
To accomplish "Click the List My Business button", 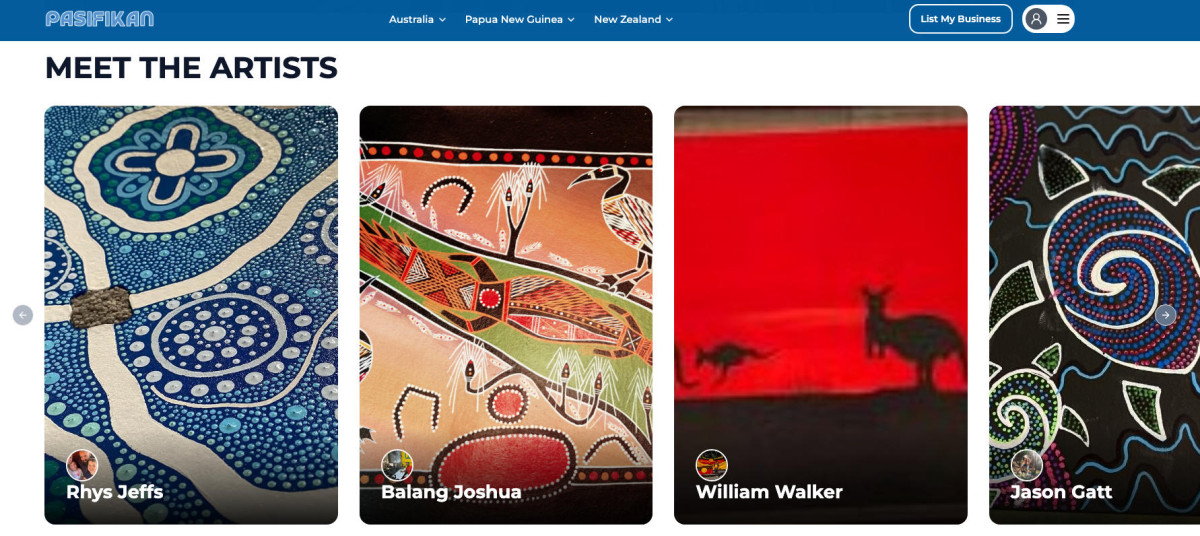I will (x=960, y=19).
